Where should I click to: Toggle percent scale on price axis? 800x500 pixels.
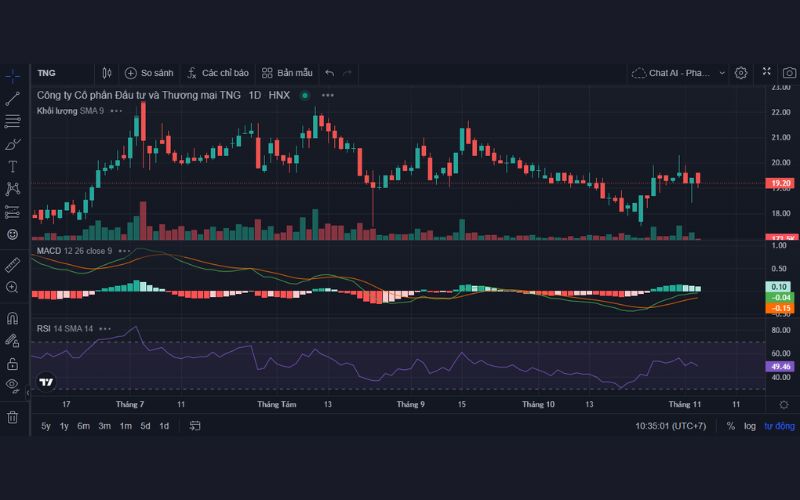coord(731,426)
